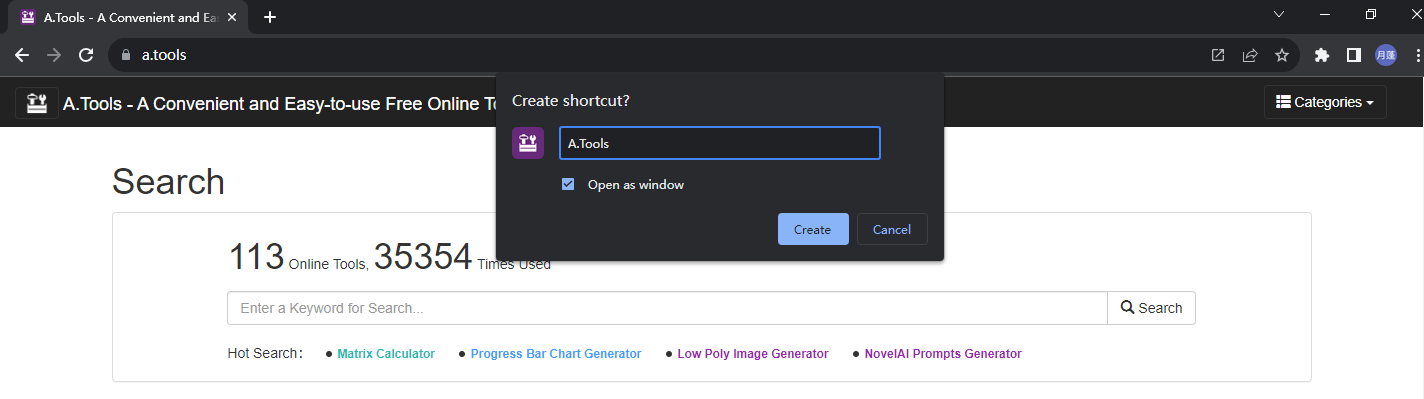Viewport: 1424px width, 399px height.
Task: Minimize the Chrome window
Action: tap(1325, 14)
